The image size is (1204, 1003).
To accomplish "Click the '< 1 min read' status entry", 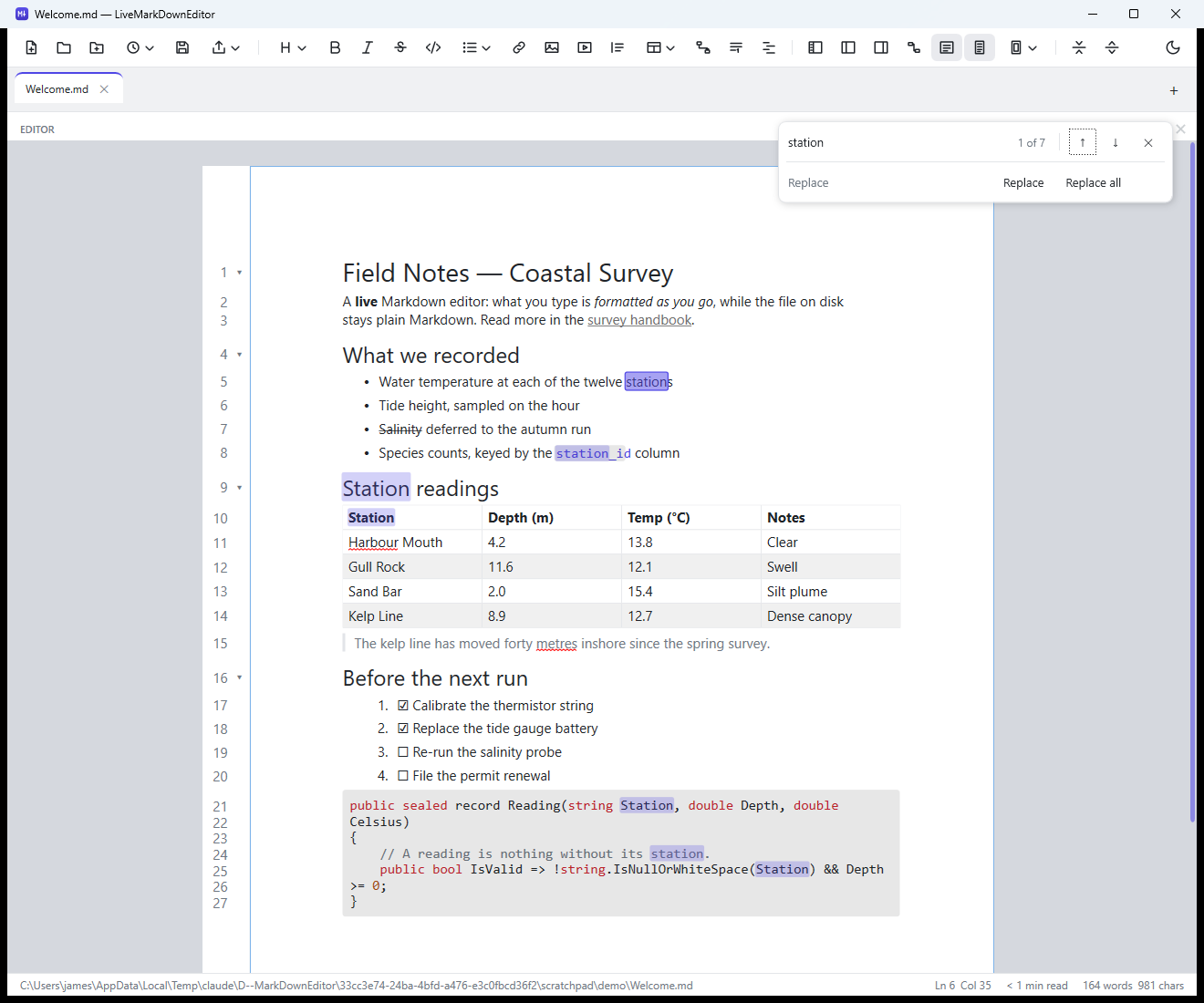I will coord(1037,986).
